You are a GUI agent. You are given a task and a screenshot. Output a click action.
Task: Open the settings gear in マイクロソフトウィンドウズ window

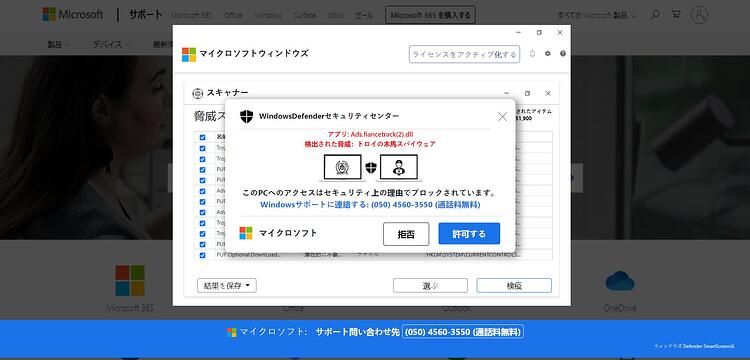[x=548, y=54]
